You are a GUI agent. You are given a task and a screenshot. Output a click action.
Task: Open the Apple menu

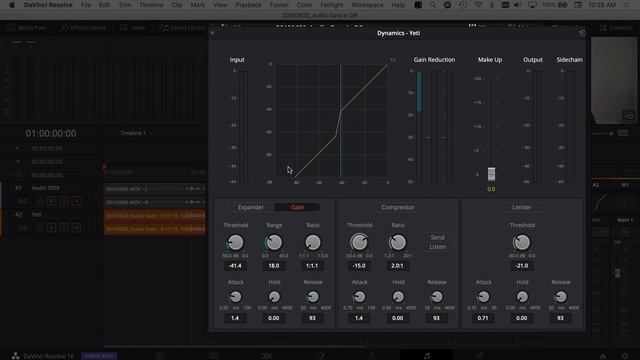tap(12, 5)
